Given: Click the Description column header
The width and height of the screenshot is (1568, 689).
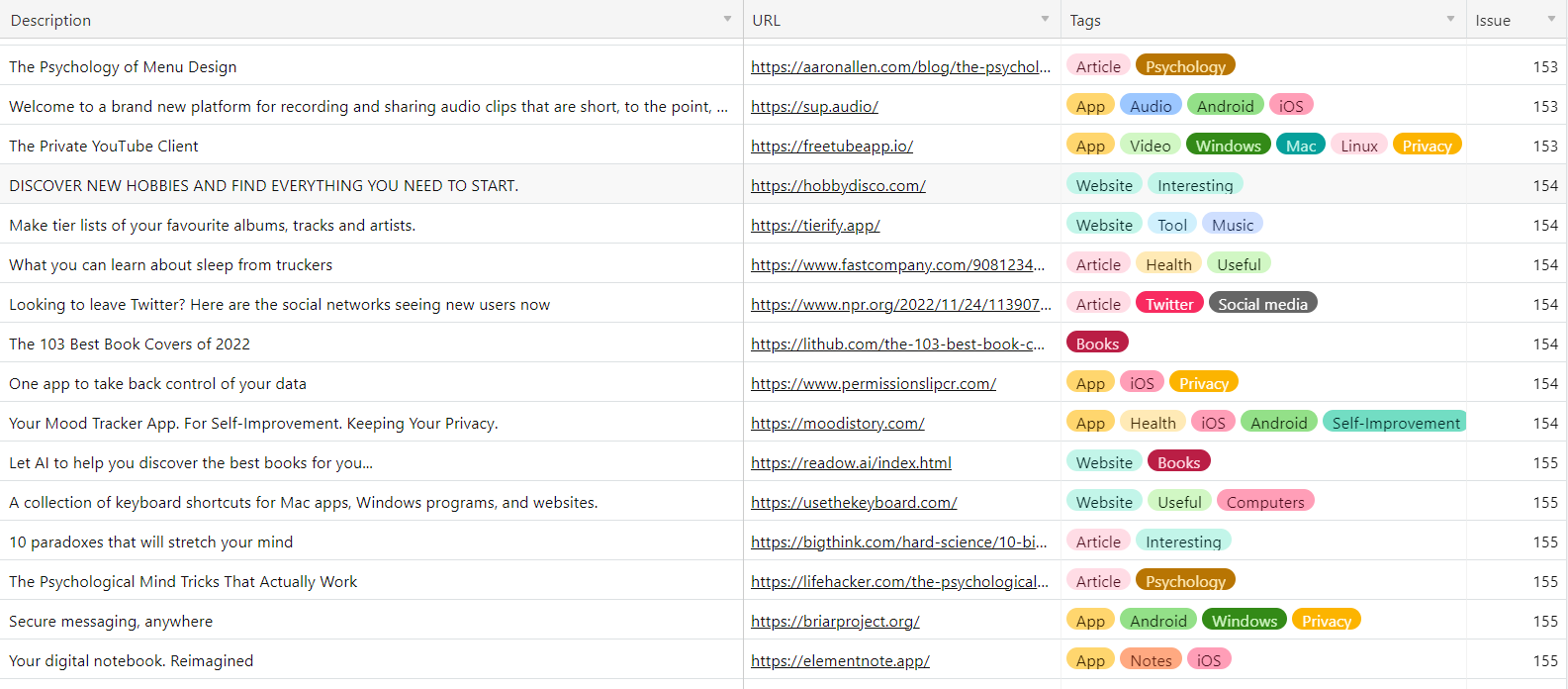Looking at the screenshot, I should 371,20.
